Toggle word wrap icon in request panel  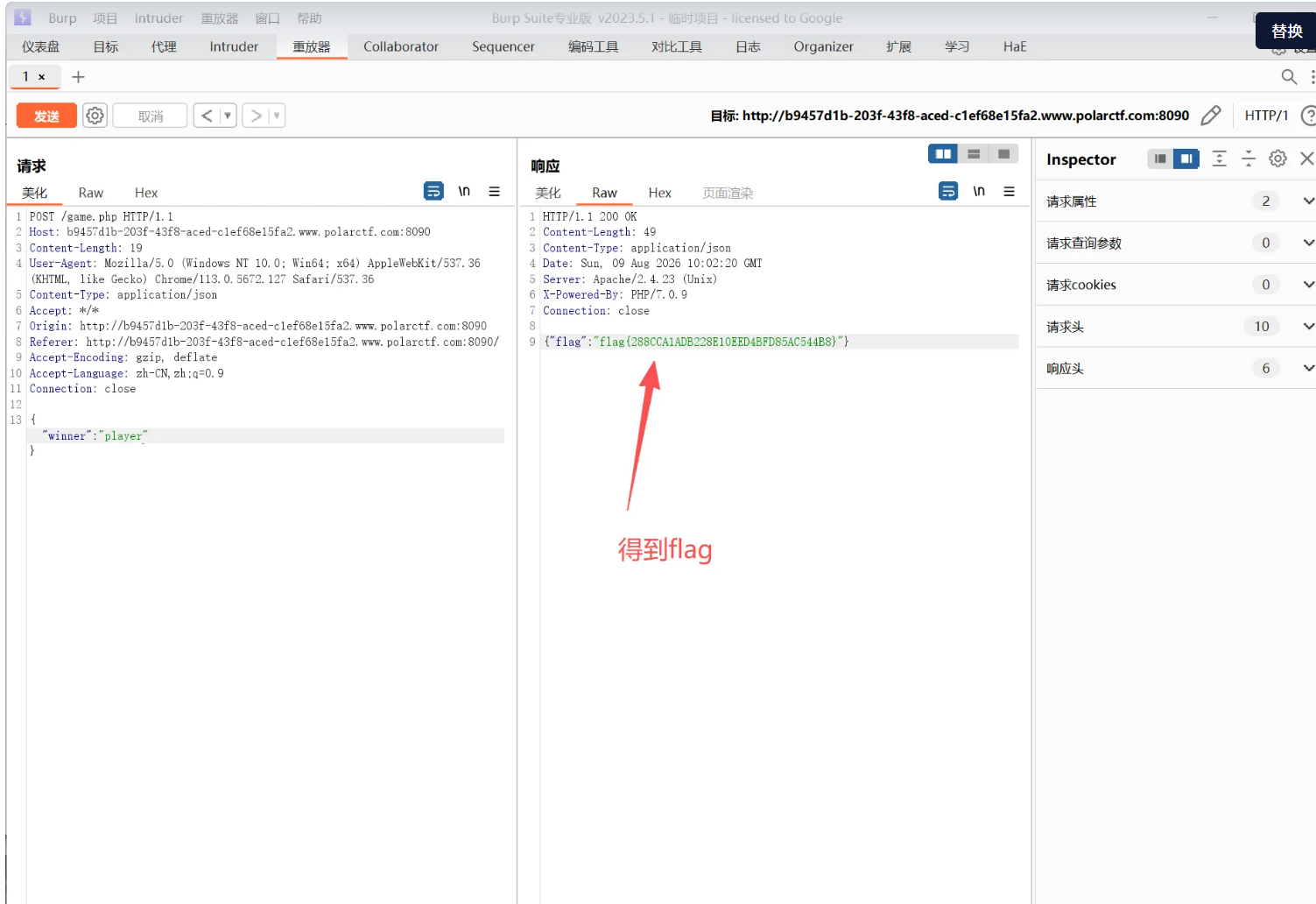433,191
